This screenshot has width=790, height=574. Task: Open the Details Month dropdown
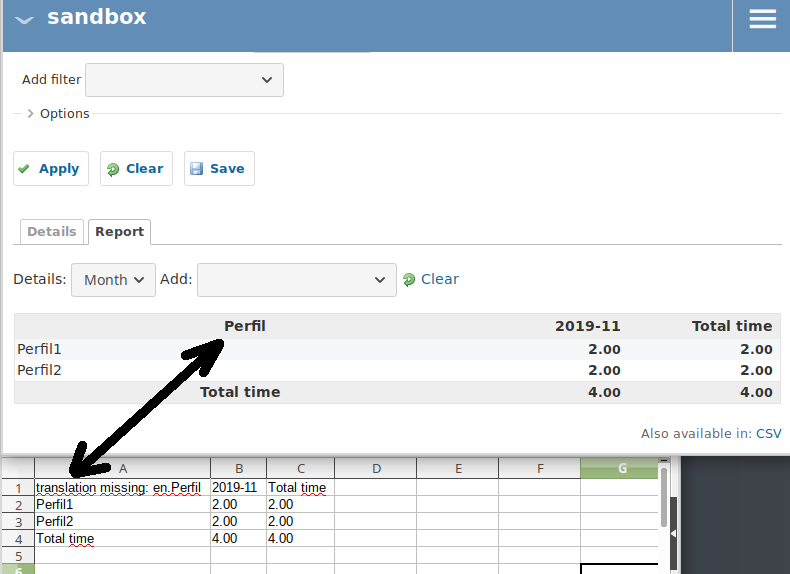113,280
